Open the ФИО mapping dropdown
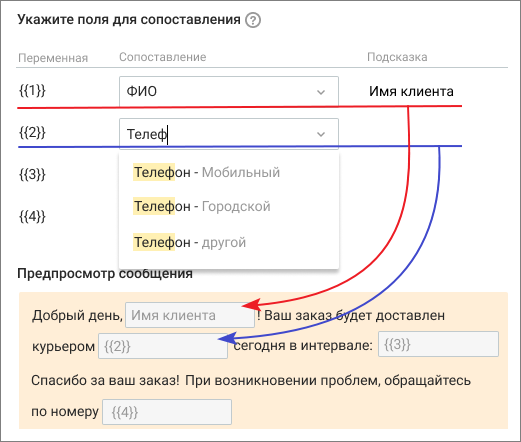Screen dimensions: 521x442 click(229, 91)
